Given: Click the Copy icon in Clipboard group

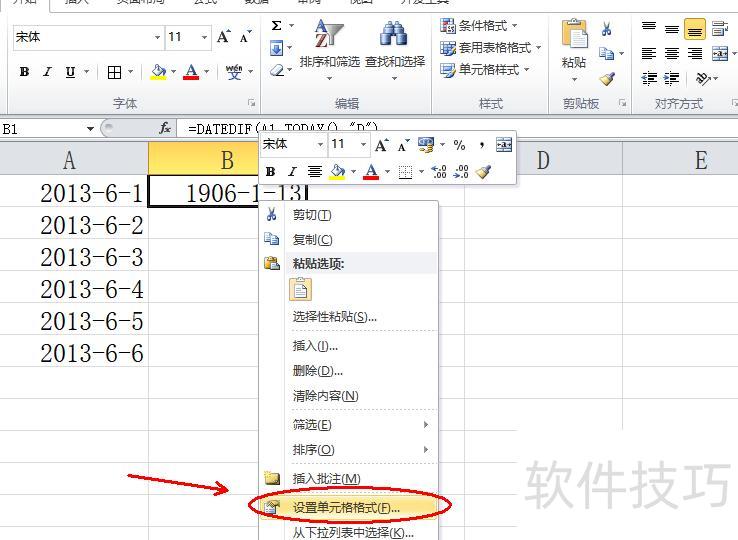Looking at the screenshot, I should coord(606,54).
